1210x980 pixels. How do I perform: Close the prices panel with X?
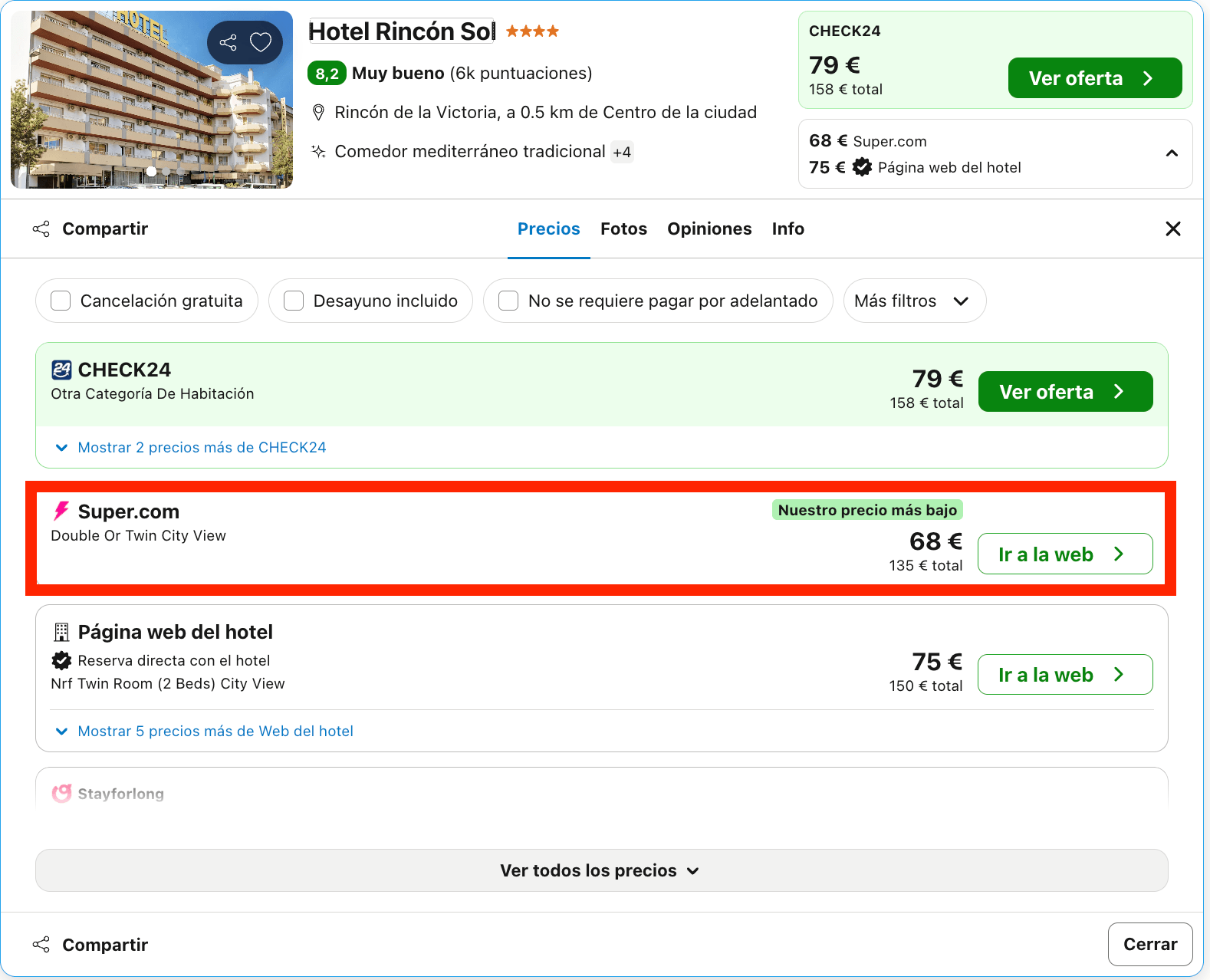(x=1172, y=229)
